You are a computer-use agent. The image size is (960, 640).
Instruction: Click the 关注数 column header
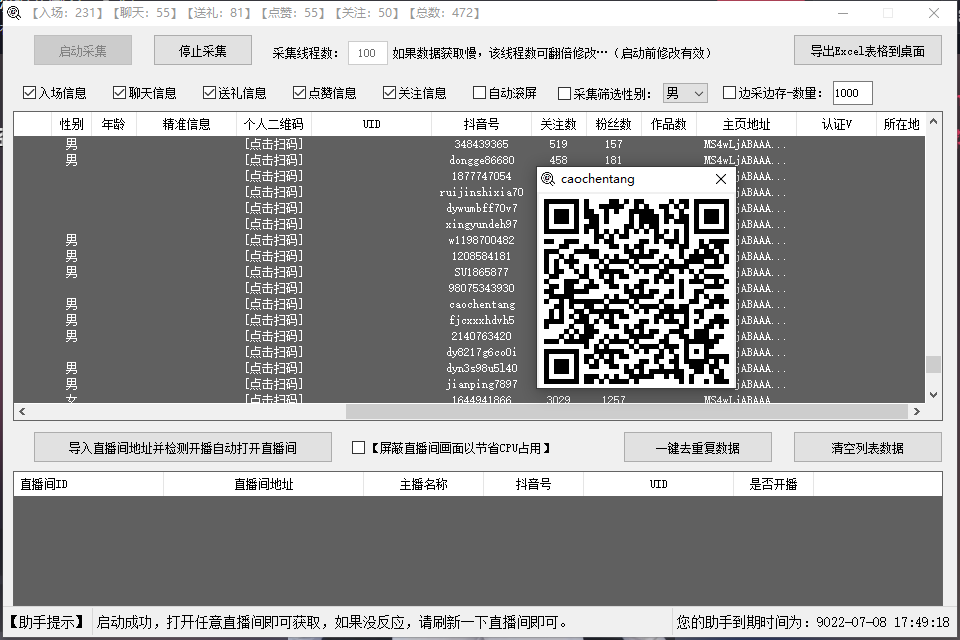pos(558,124)
